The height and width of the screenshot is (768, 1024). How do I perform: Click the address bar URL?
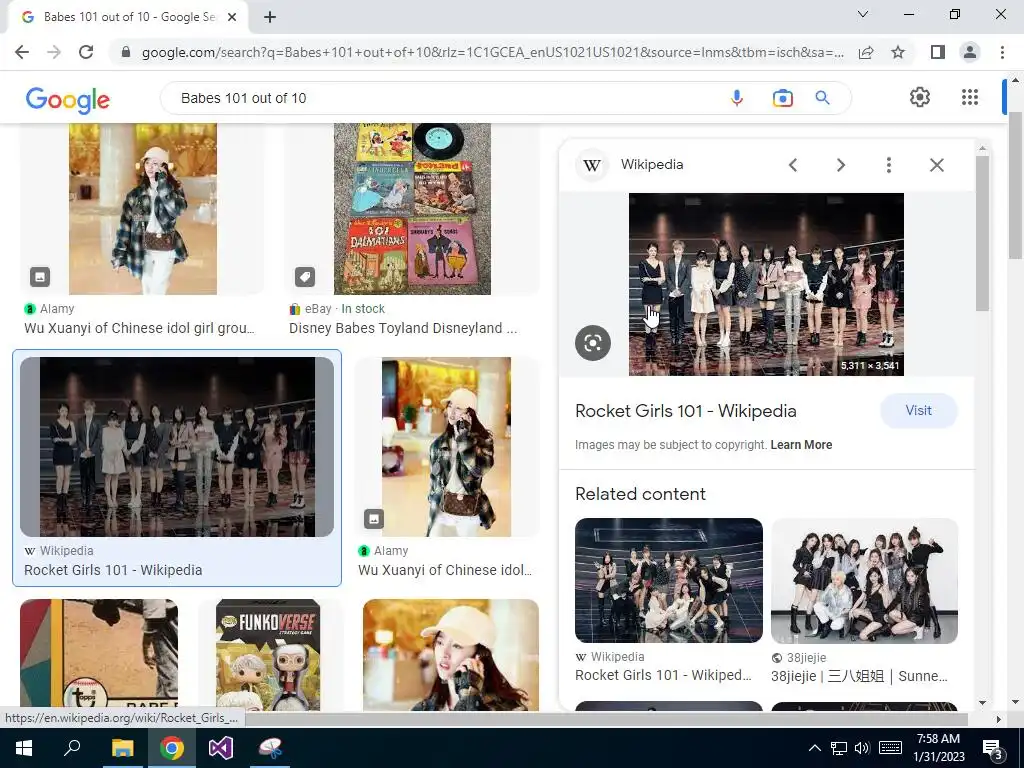[492, 52]
